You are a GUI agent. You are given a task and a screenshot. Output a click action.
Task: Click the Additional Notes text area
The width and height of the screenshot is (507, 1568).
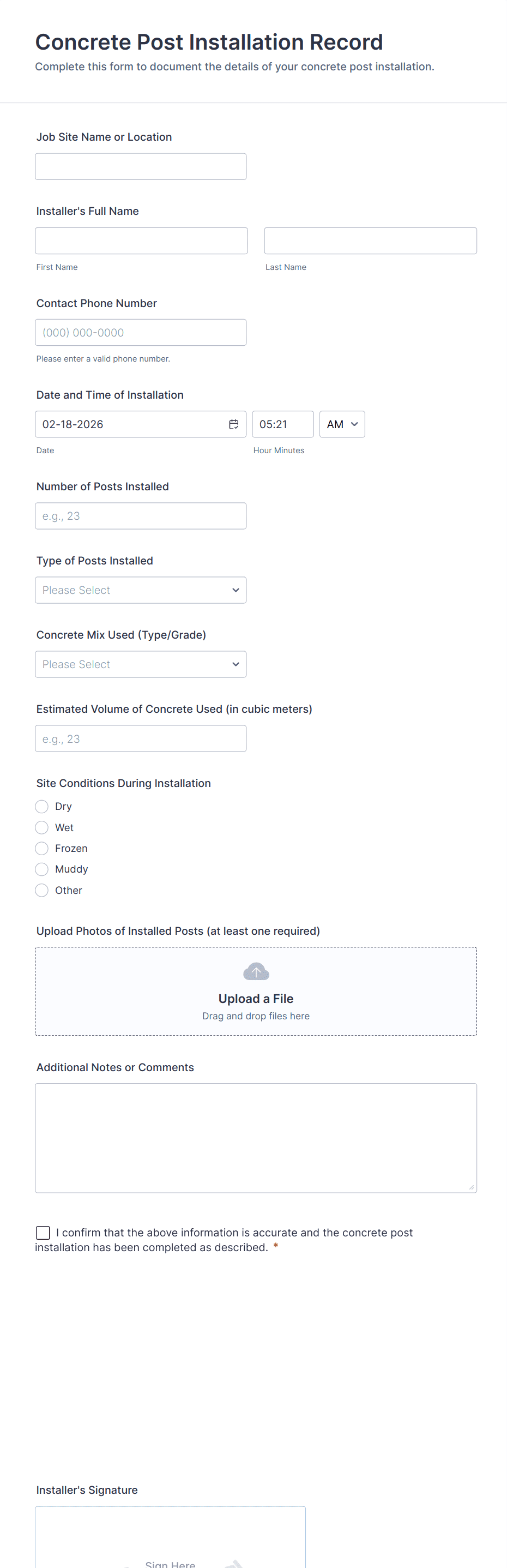tap(256, 1137)
